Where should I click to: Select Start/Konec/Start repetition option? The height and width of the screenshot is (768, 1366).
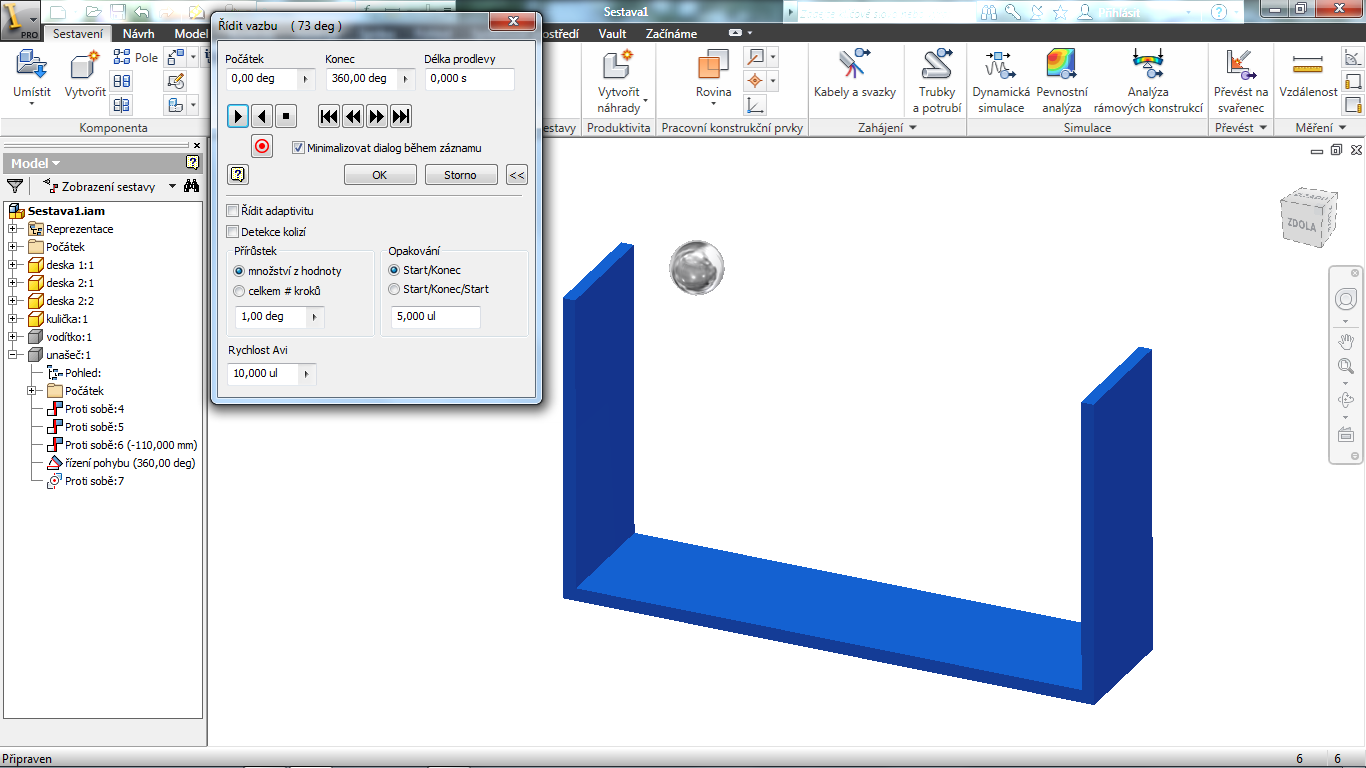click(394, 289)
